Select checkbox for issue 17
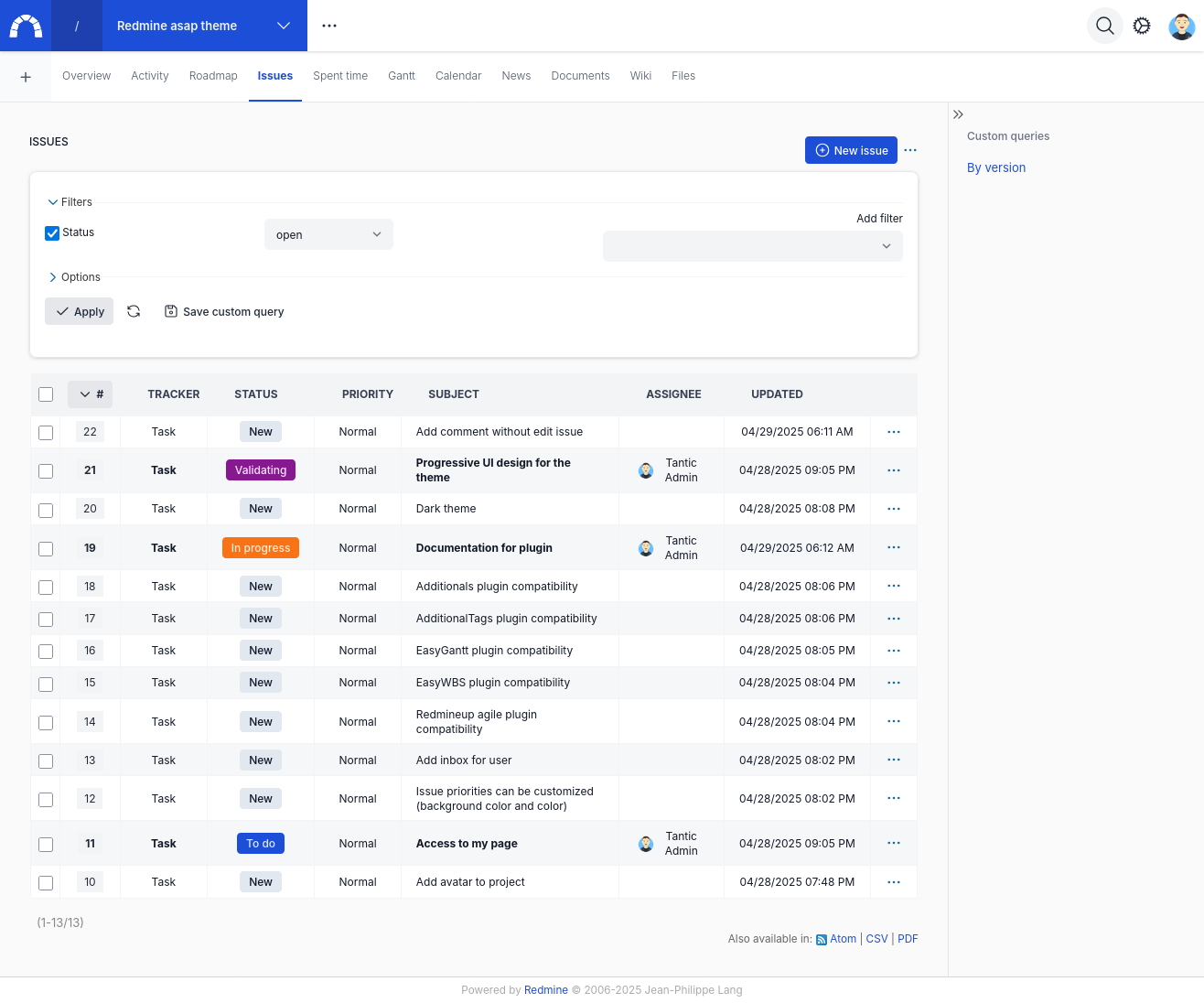Screen dimensions: 1204x1003 click(x=46, y=620)
